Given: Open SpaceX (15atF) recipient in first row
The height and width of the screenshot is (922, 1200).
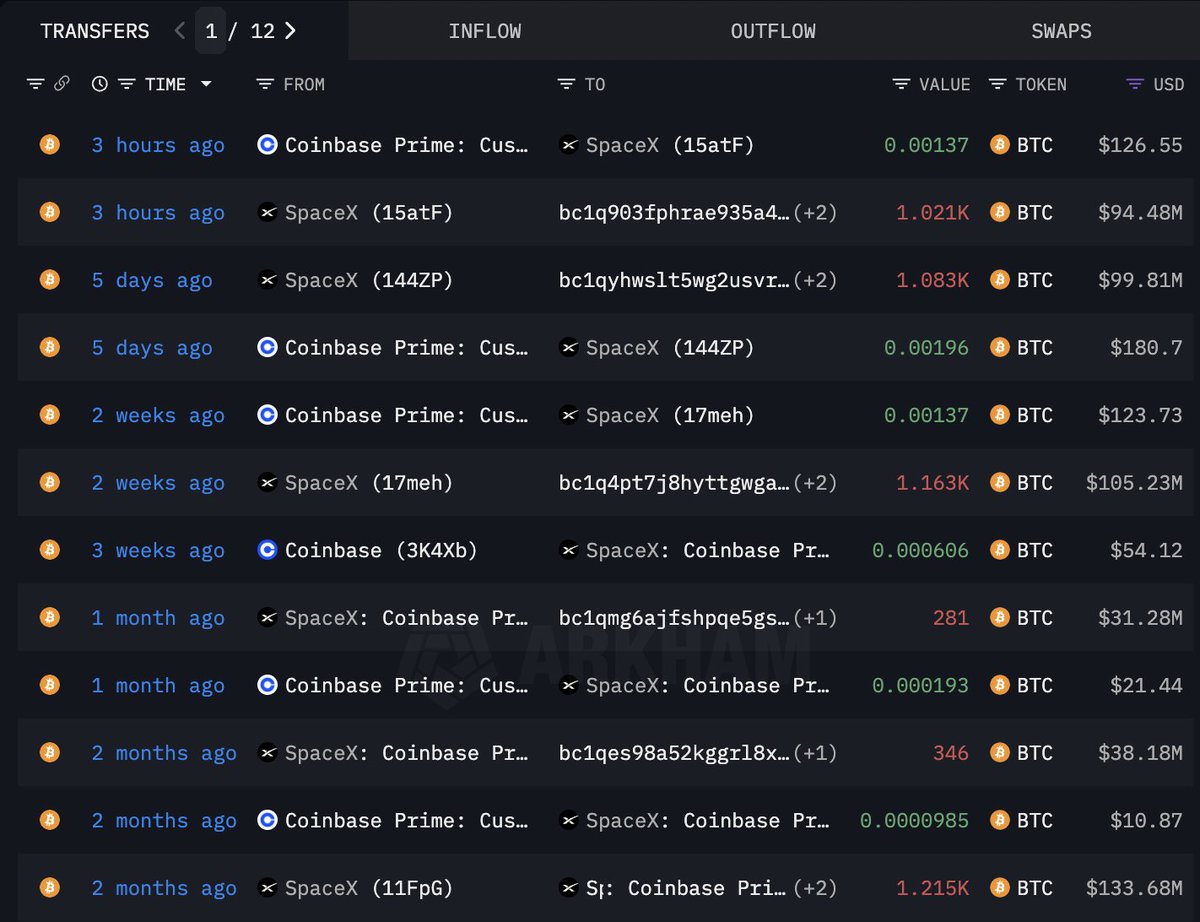Looking at the screenshot, I should 670,145.
